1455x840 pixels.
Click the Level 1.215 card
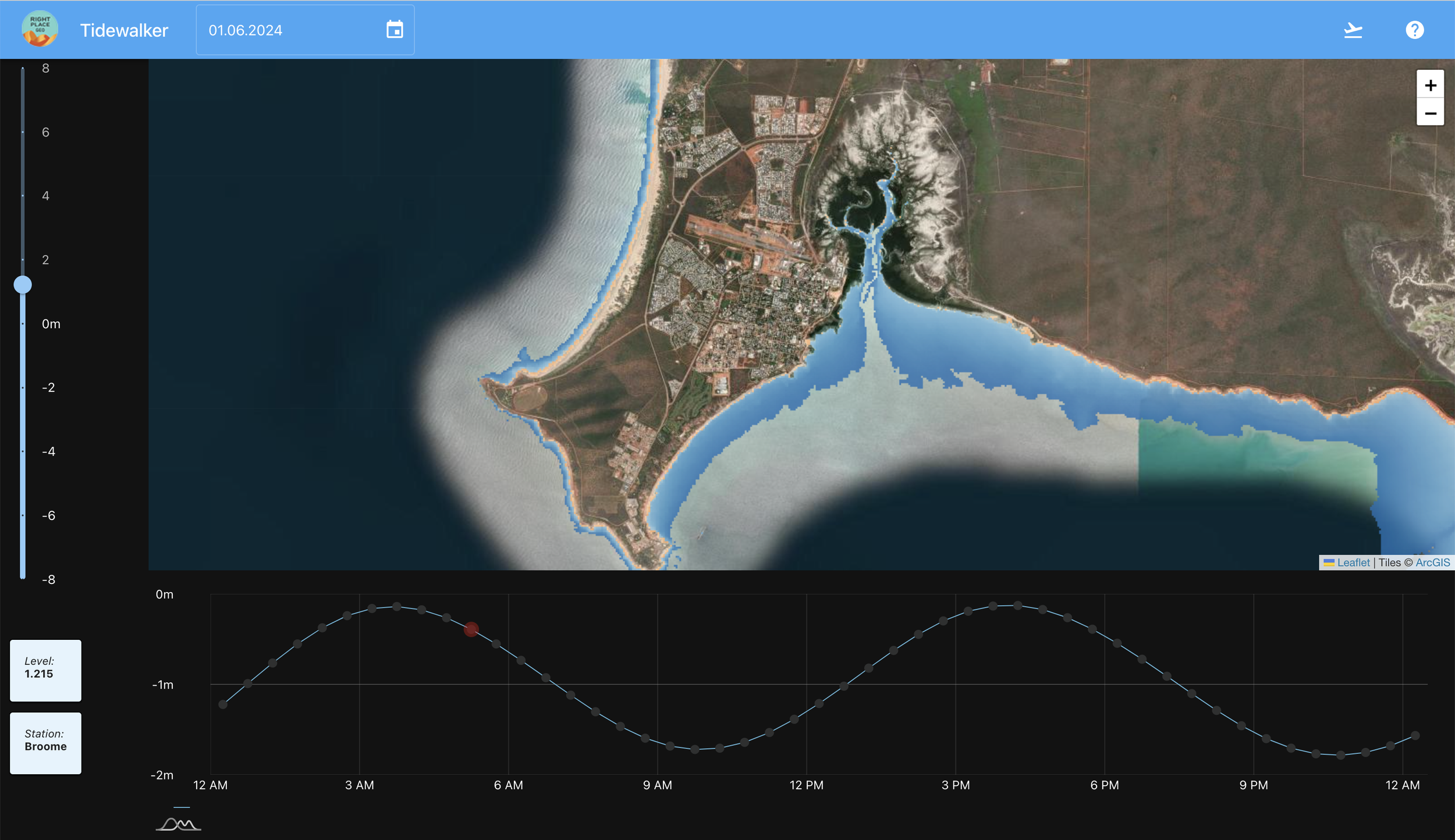coord(45,670)
